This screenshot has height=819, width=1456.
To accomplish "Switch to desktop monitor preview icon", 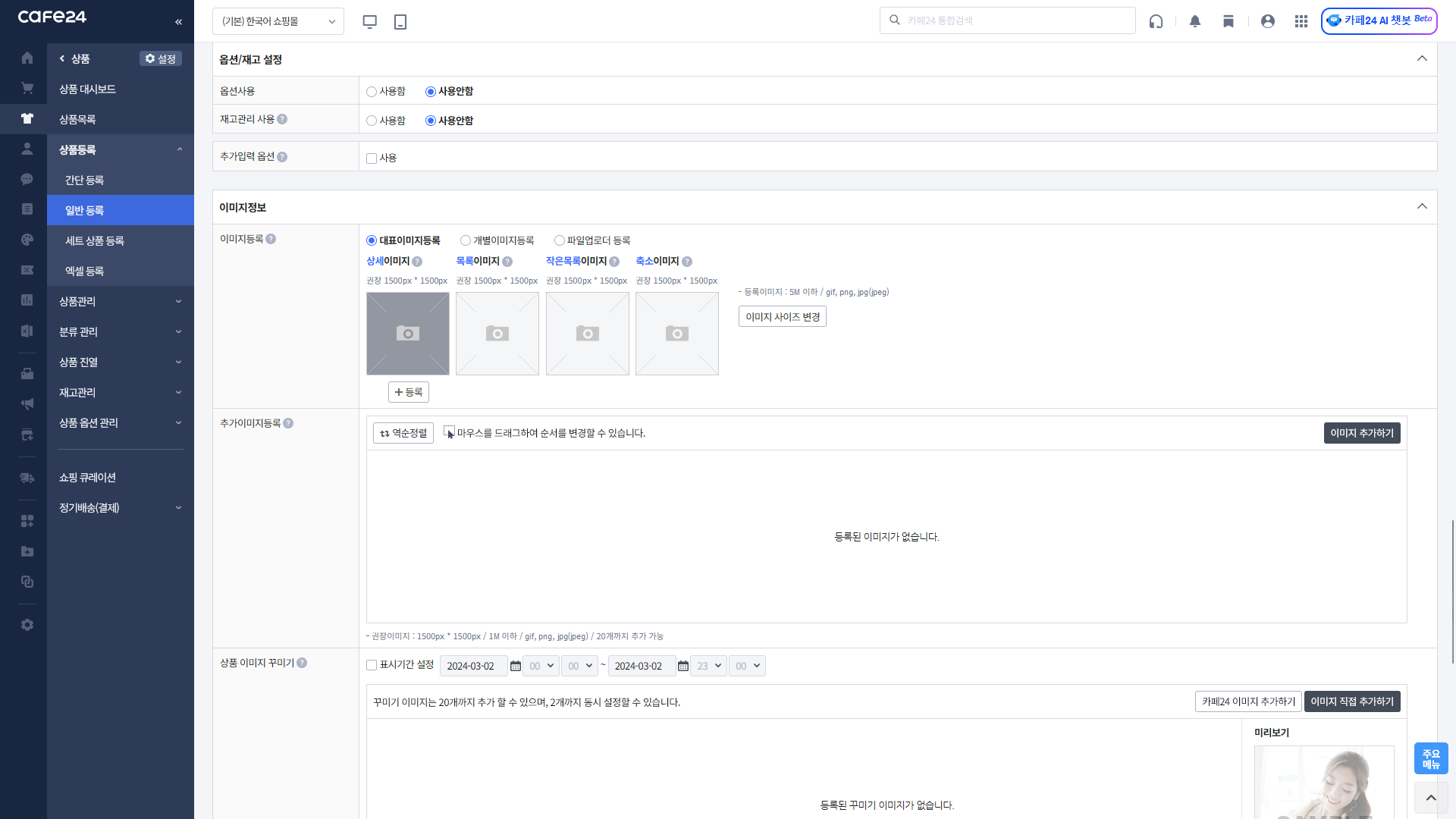I will tap(370, 21).
